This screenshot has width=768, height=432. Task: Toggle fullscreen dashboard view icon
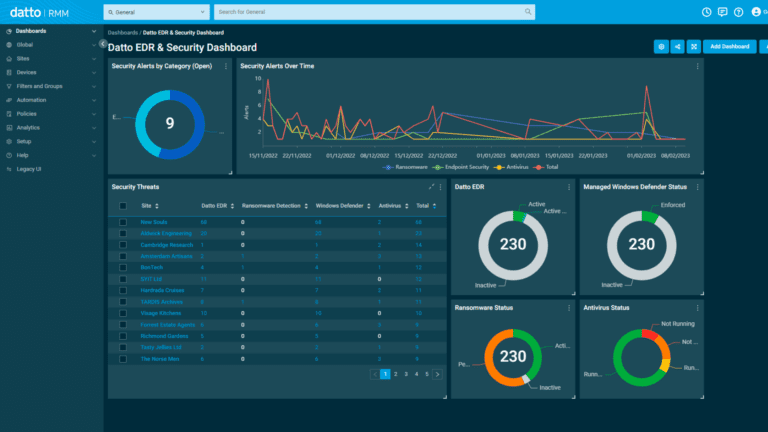click(694, 47)
